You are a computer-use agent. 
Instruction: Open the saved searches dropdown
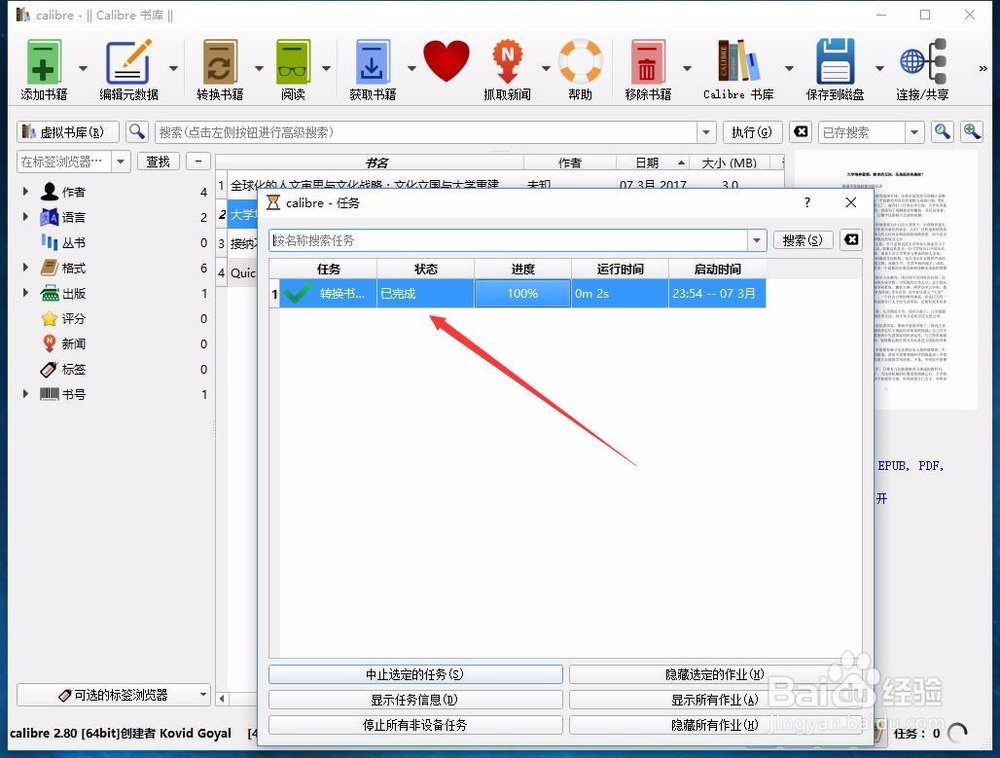click(915, 133)
